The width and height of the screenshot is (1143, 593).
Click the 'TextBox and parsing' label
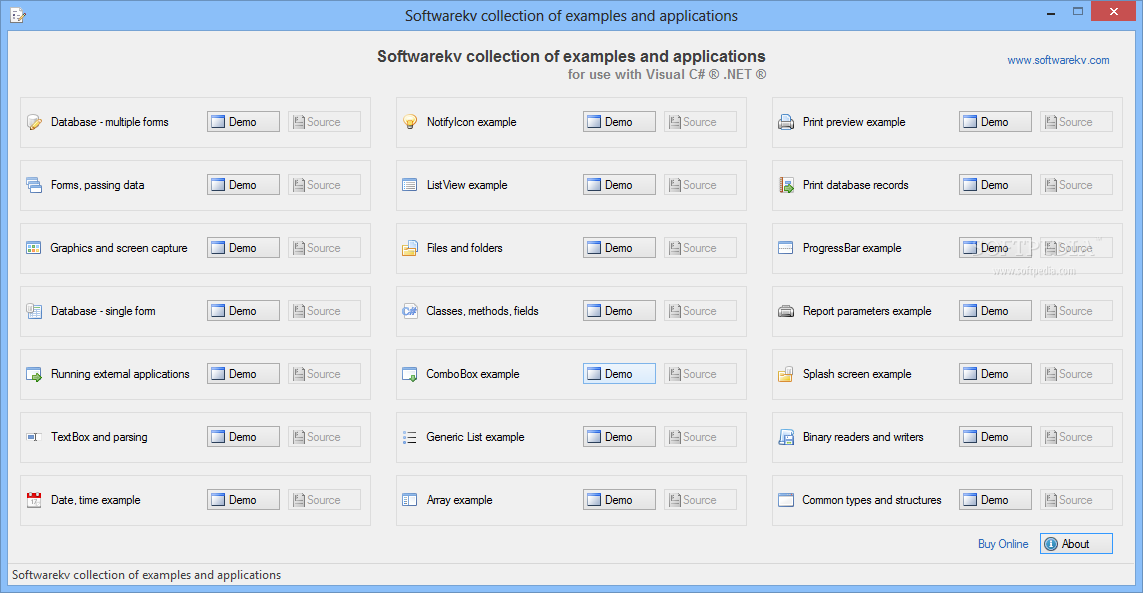pyautogui.click(x=99, y=437)
